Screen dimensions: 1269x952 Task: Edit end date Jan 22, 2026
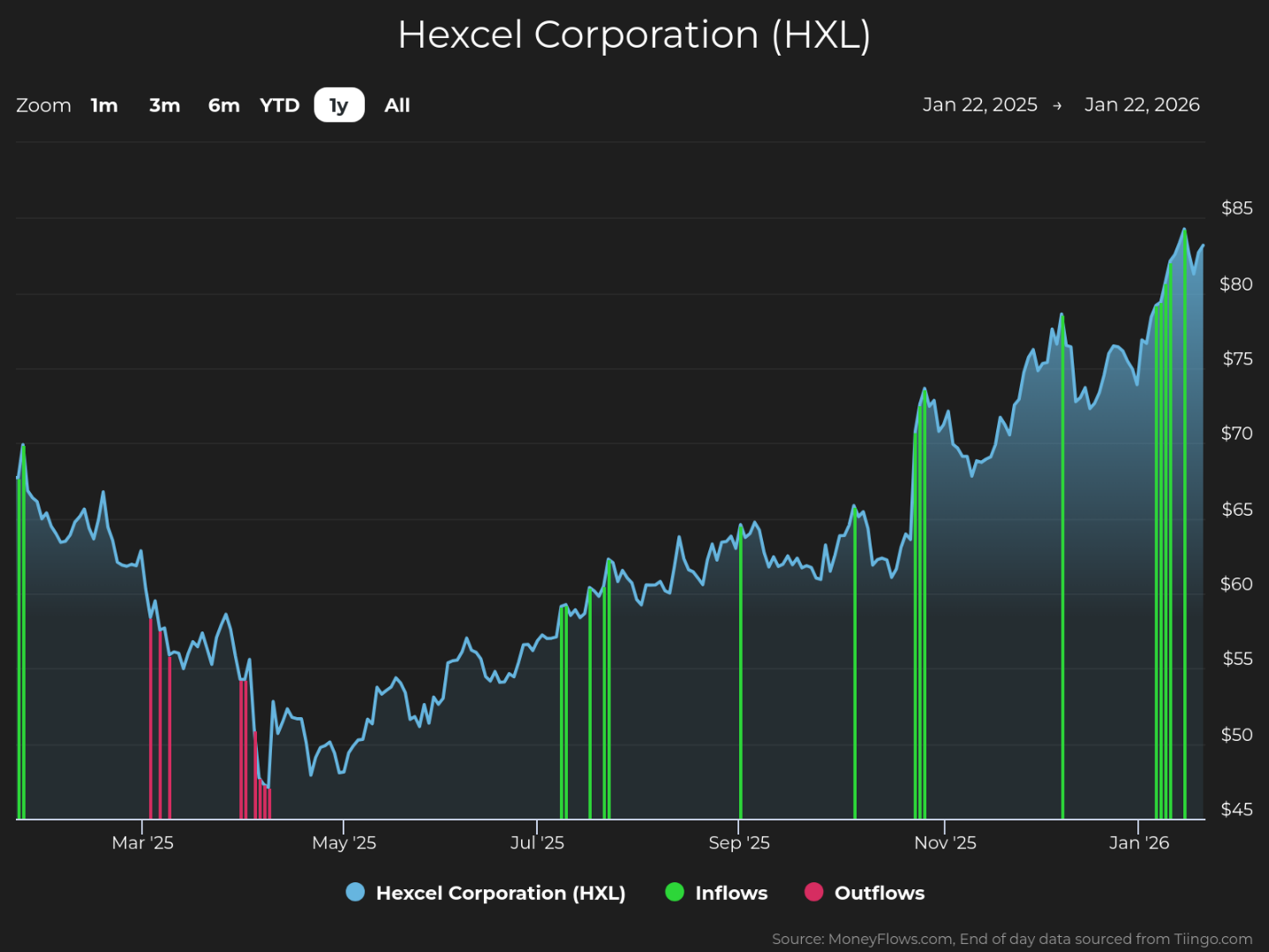tap(1142, 104)
